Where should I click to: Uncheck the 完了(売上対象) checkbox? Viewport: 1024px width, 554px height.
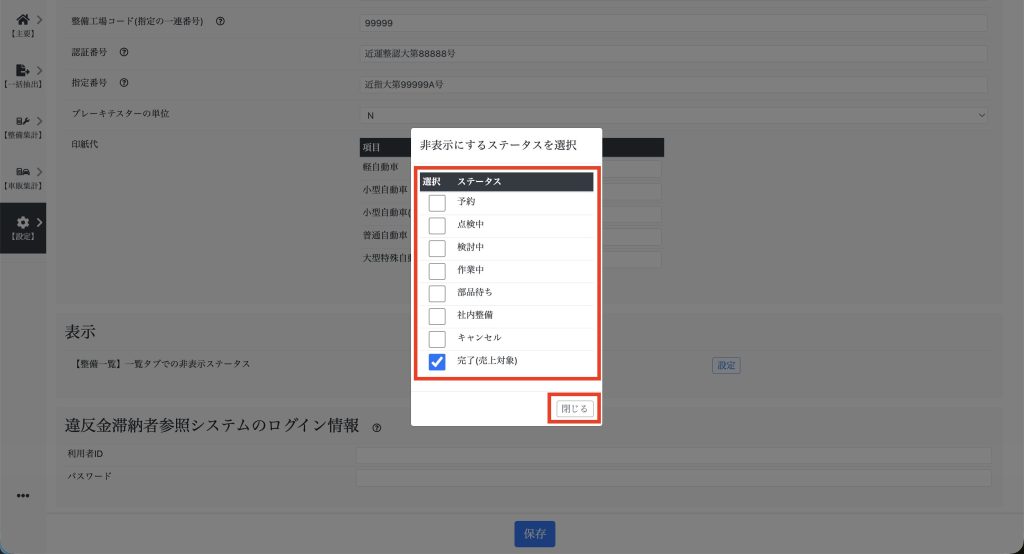tap(437, 362)
